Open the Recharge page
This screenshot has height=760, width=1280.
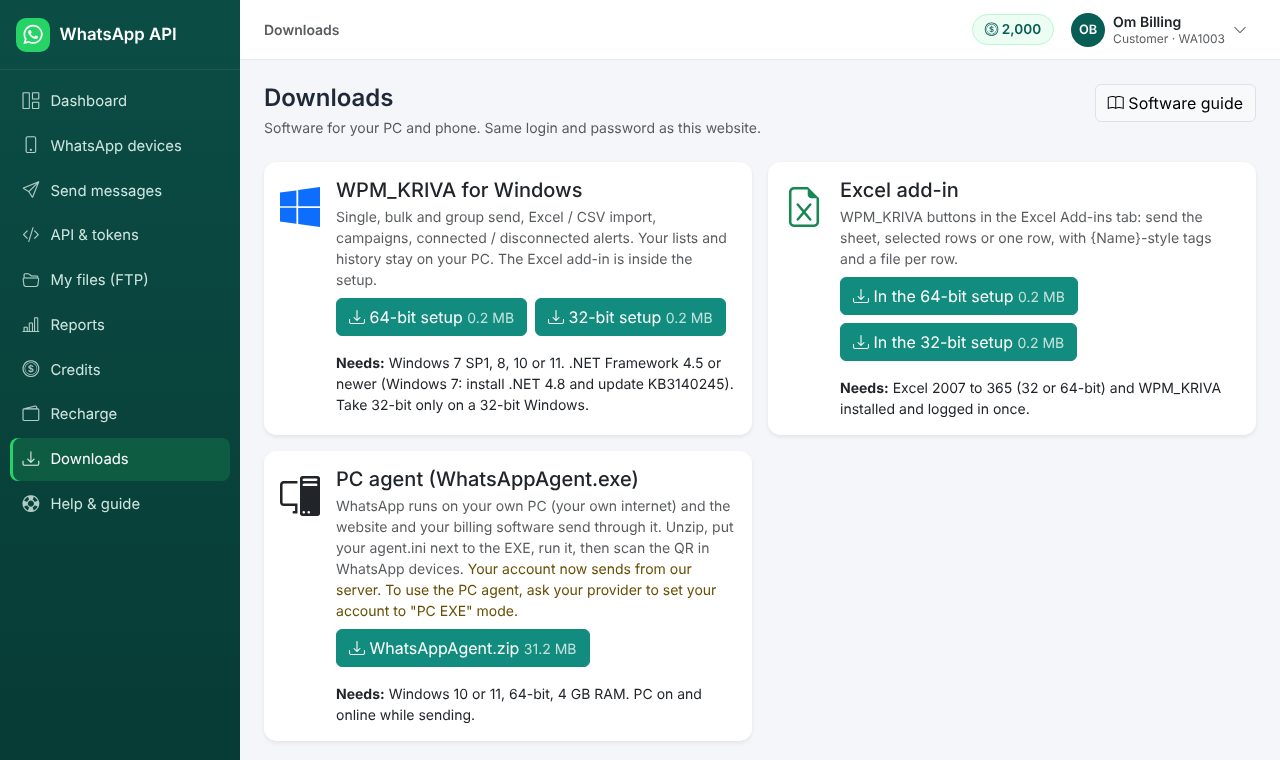120,414
